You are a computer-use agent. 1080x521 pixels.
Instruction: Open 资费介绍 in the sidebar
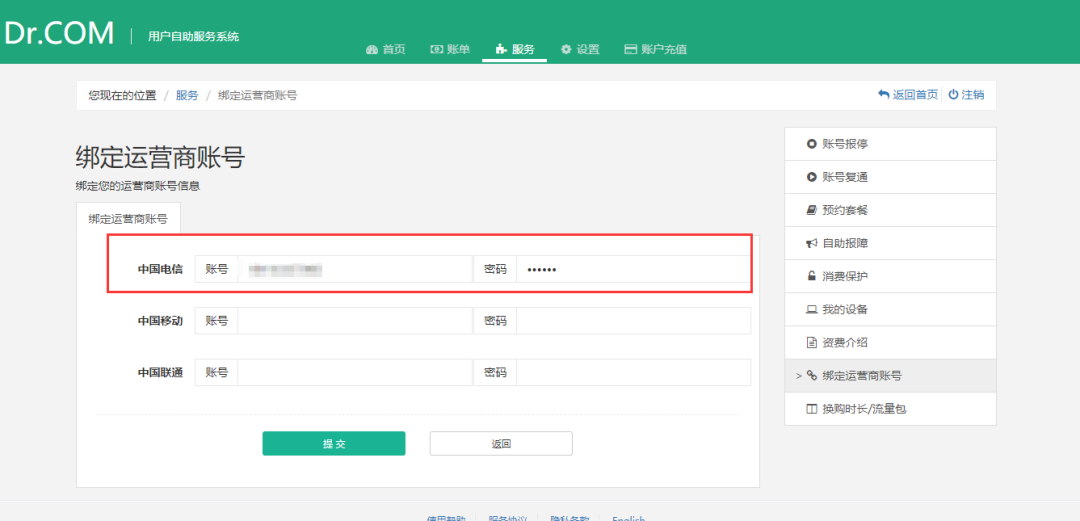coord(844,342)
